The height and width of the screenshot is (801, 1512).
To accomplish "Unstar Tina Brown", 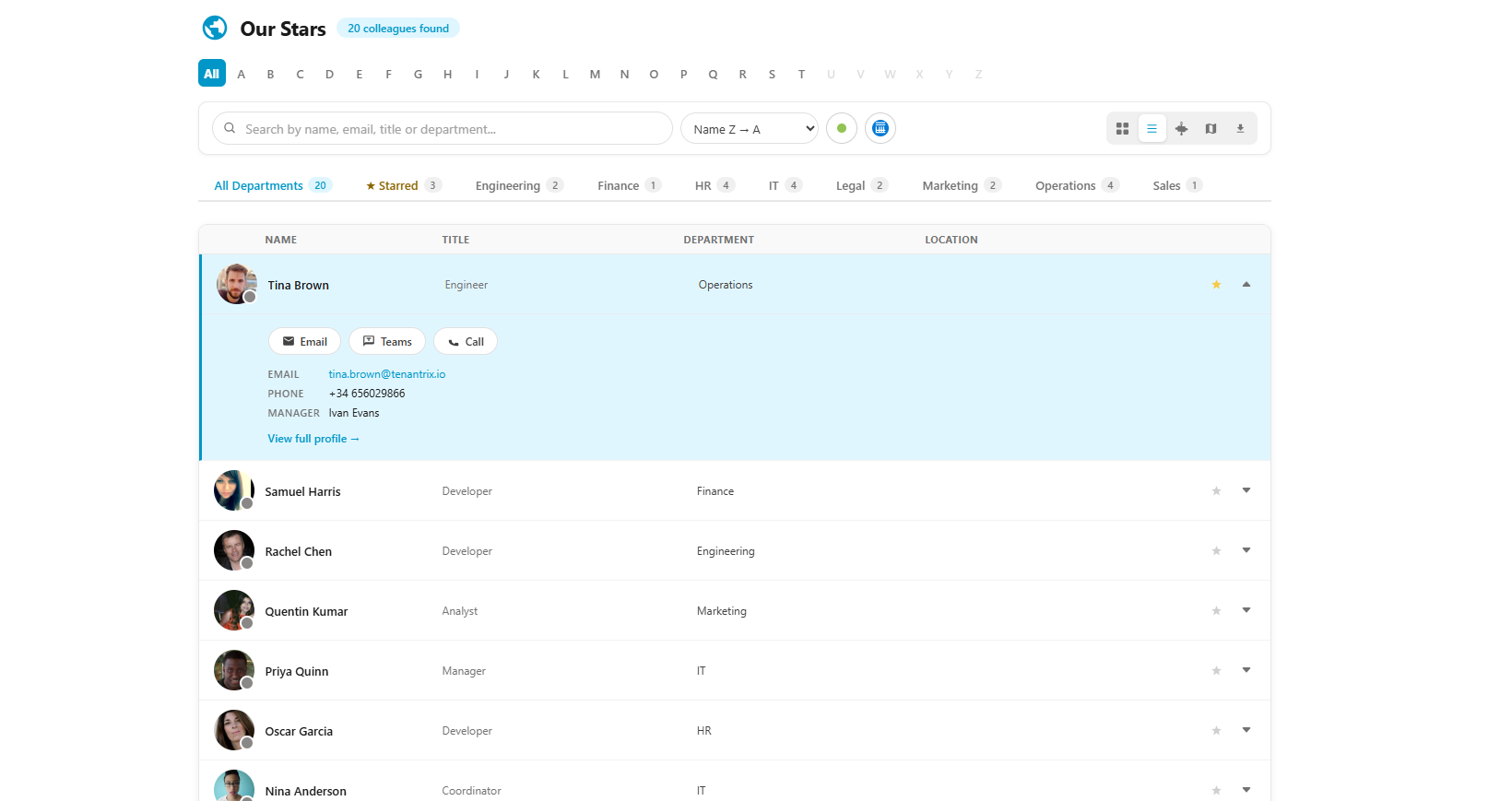I will point(1216,285).
